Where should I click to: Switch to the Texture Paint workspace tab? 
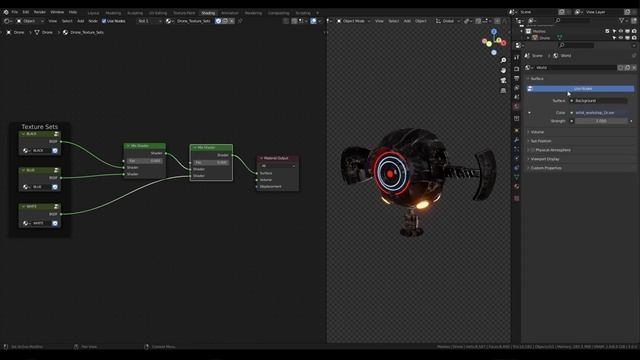pos(184,13)
